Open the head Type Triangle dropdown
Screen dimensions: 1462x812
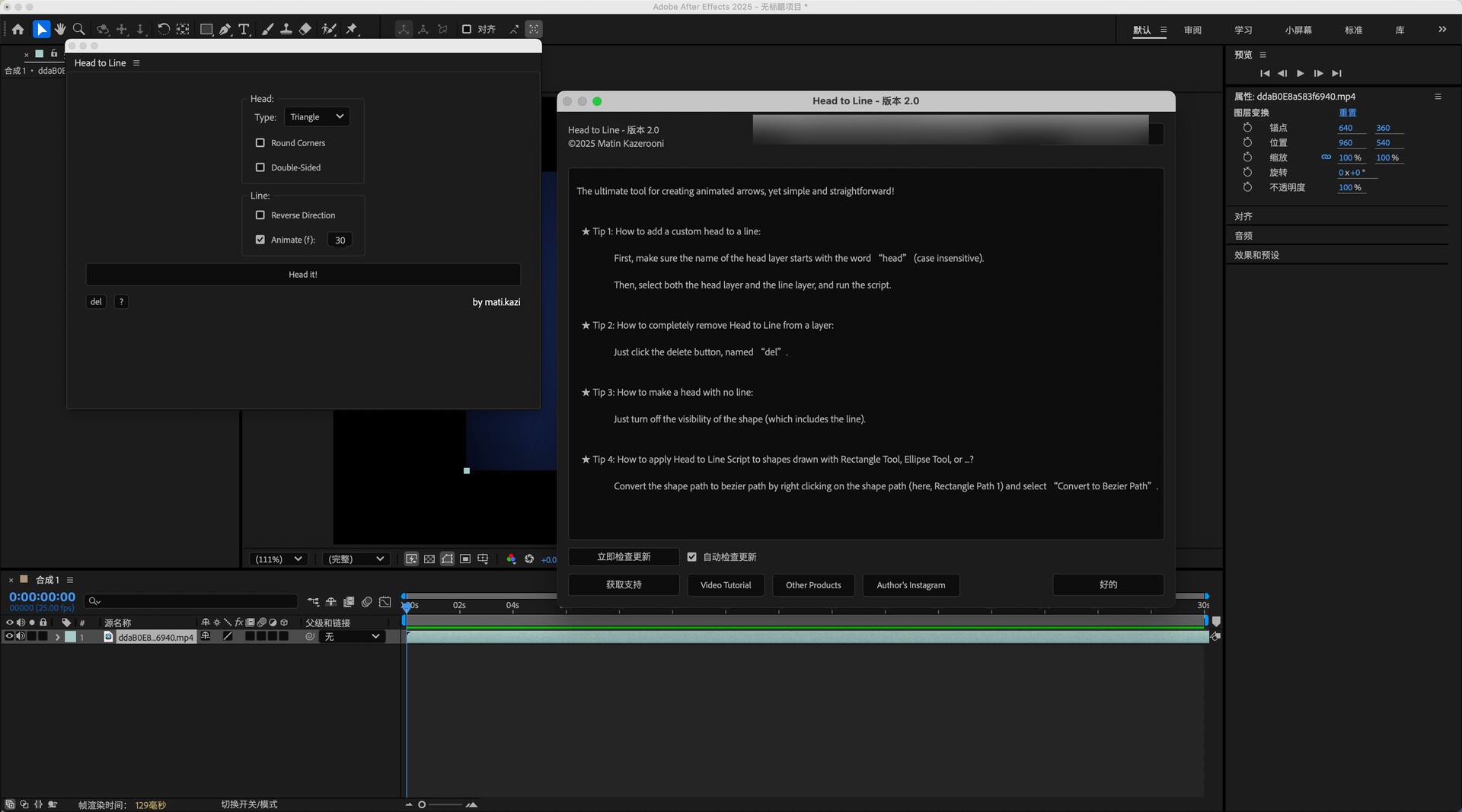[317, 117]
